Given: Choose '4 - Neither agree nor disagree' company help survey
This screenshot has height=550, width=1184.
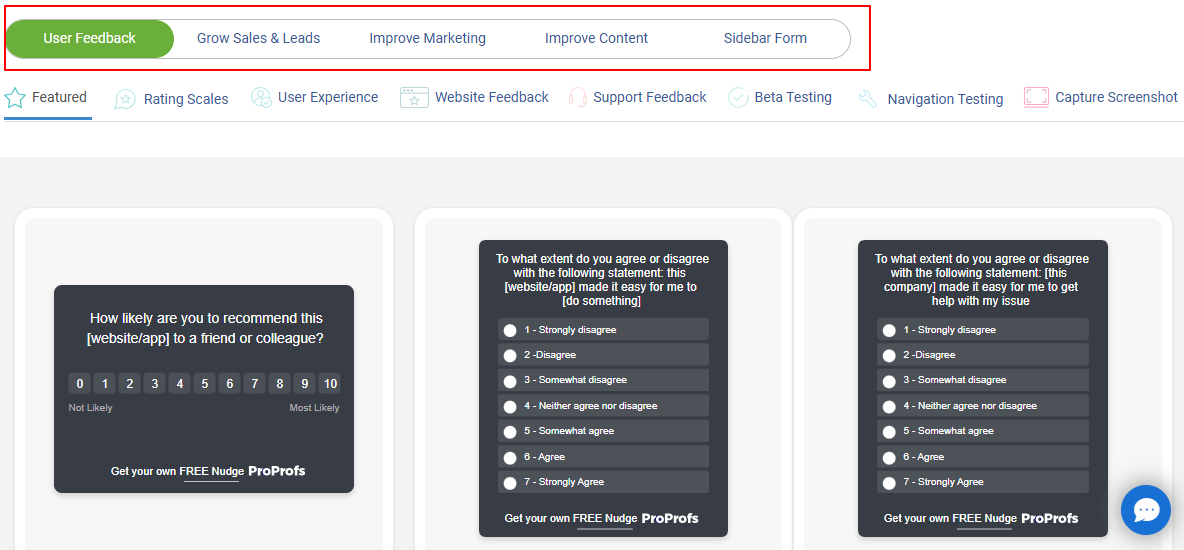Looking at the screenshot, I should 982,406.
